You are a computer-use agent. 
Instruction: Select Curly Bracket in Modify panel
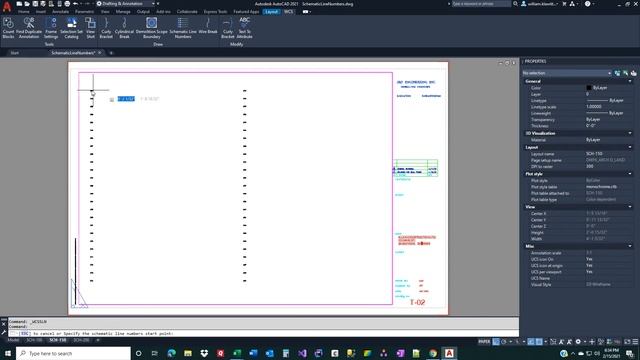(228, 28)
